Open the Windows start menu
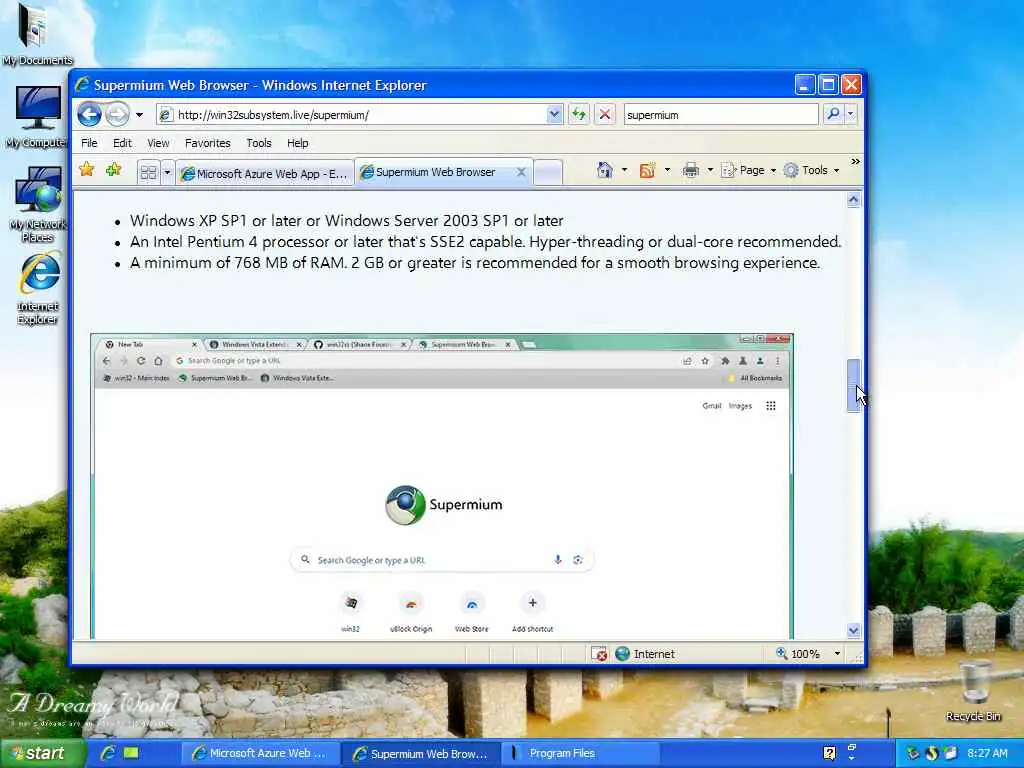The image size is (1024, 768). [42, 753]
